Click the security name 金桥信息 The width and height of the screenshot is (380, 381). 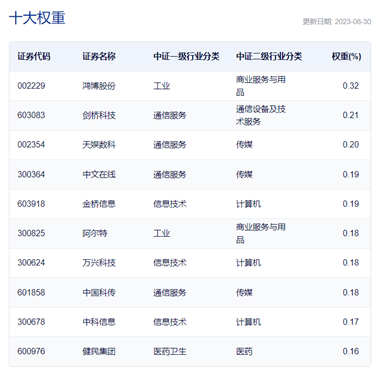click(x=99, y=204)
